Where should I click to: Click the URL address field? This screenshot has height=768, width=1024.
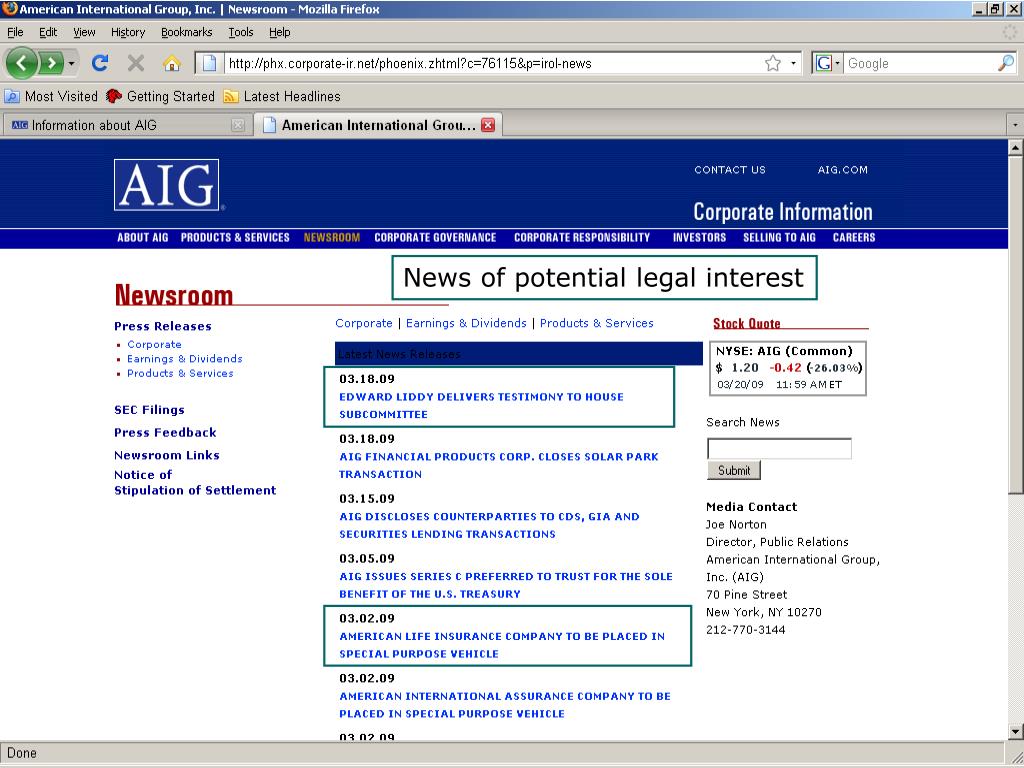493,63
